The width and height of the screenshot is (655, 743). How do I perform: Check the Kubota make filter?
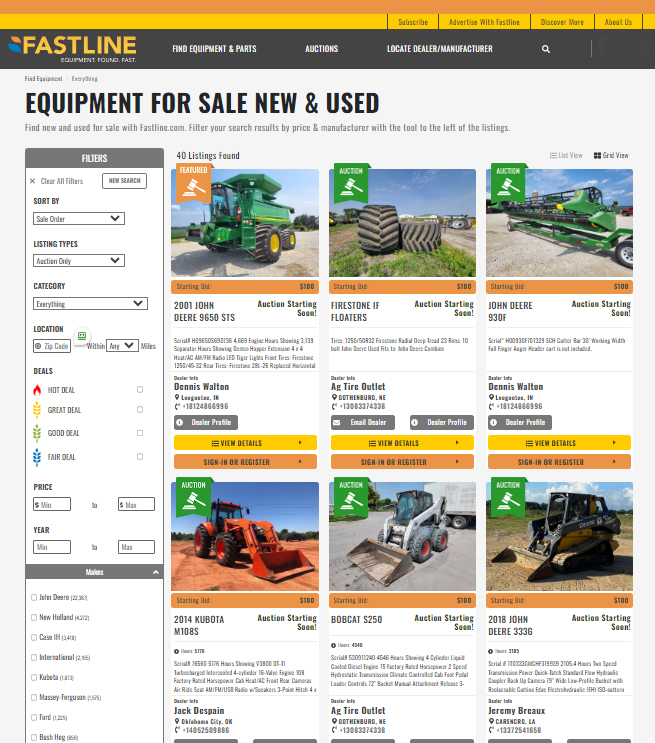tap(34, 678)
